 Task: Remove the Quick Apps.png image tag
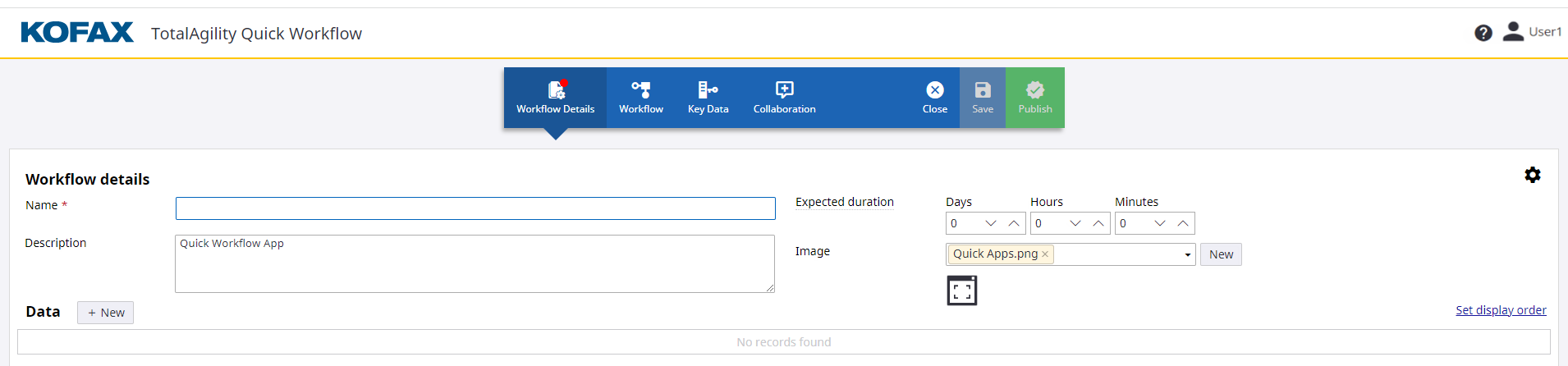tap(1045, 254)
